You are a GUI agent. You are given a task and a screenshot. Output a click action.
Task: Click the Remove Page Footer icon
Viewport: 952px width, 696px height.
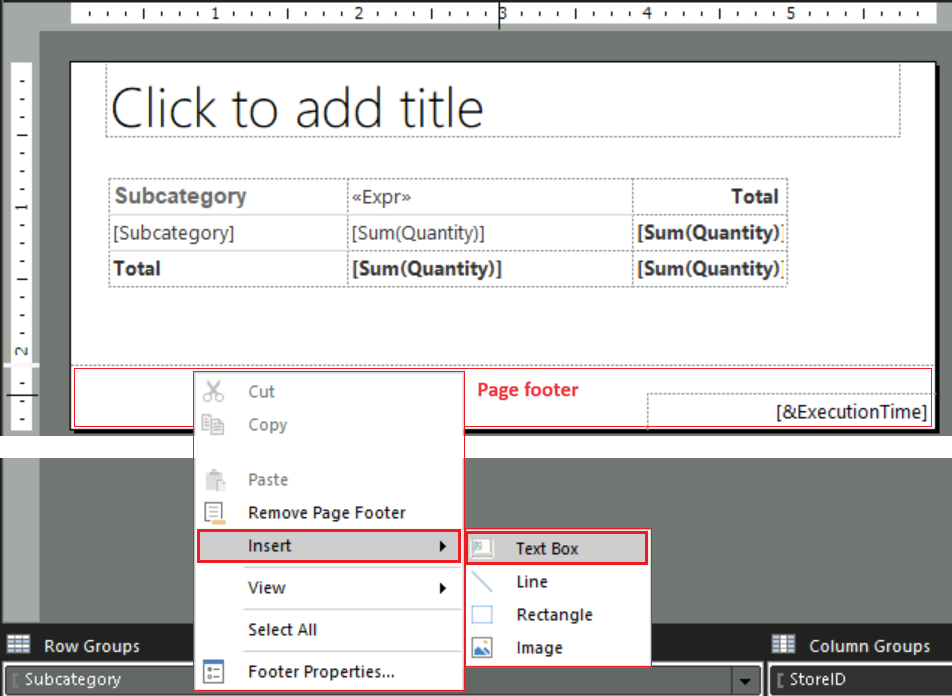[x=215, y=512]
